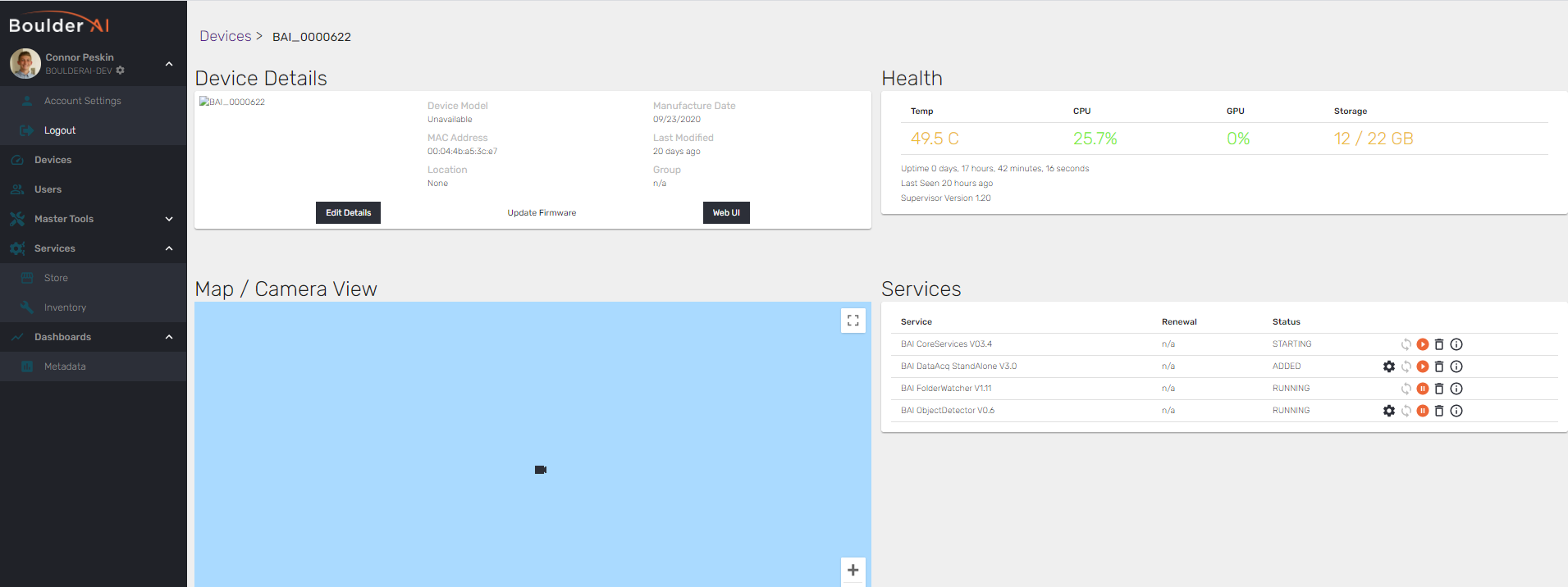This screenshot has height=587, width=1568.
Task: Click the 12 / 22 GB storage value
Action: tap(1374, 139)
